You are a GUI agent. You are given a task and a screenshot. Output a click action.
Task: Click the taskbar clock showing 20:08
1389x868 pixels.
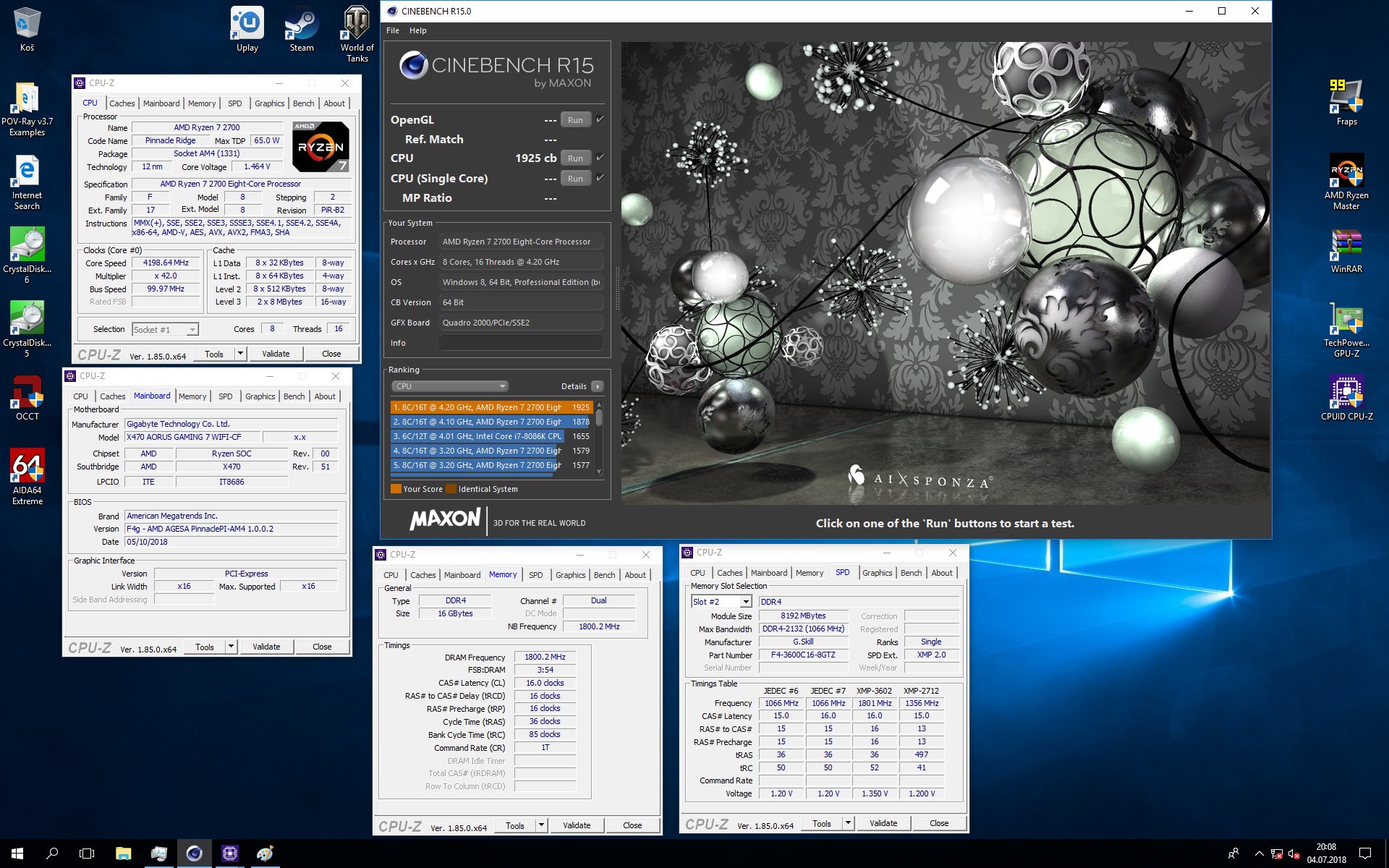click(x=1326, y=854)
